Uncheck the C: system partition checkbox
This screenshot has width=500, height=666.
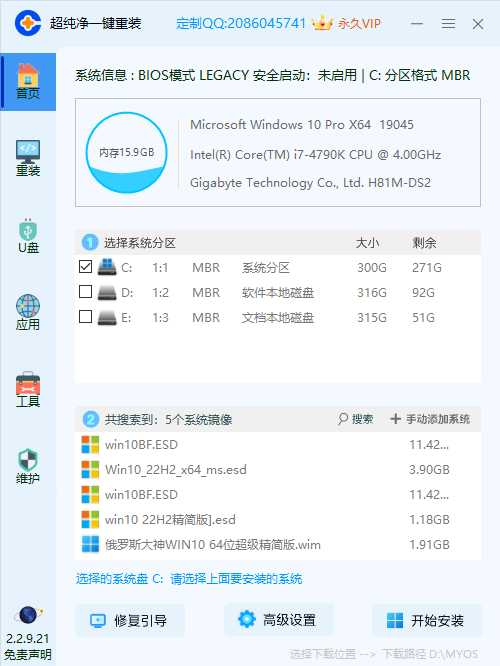coord(85,267)
